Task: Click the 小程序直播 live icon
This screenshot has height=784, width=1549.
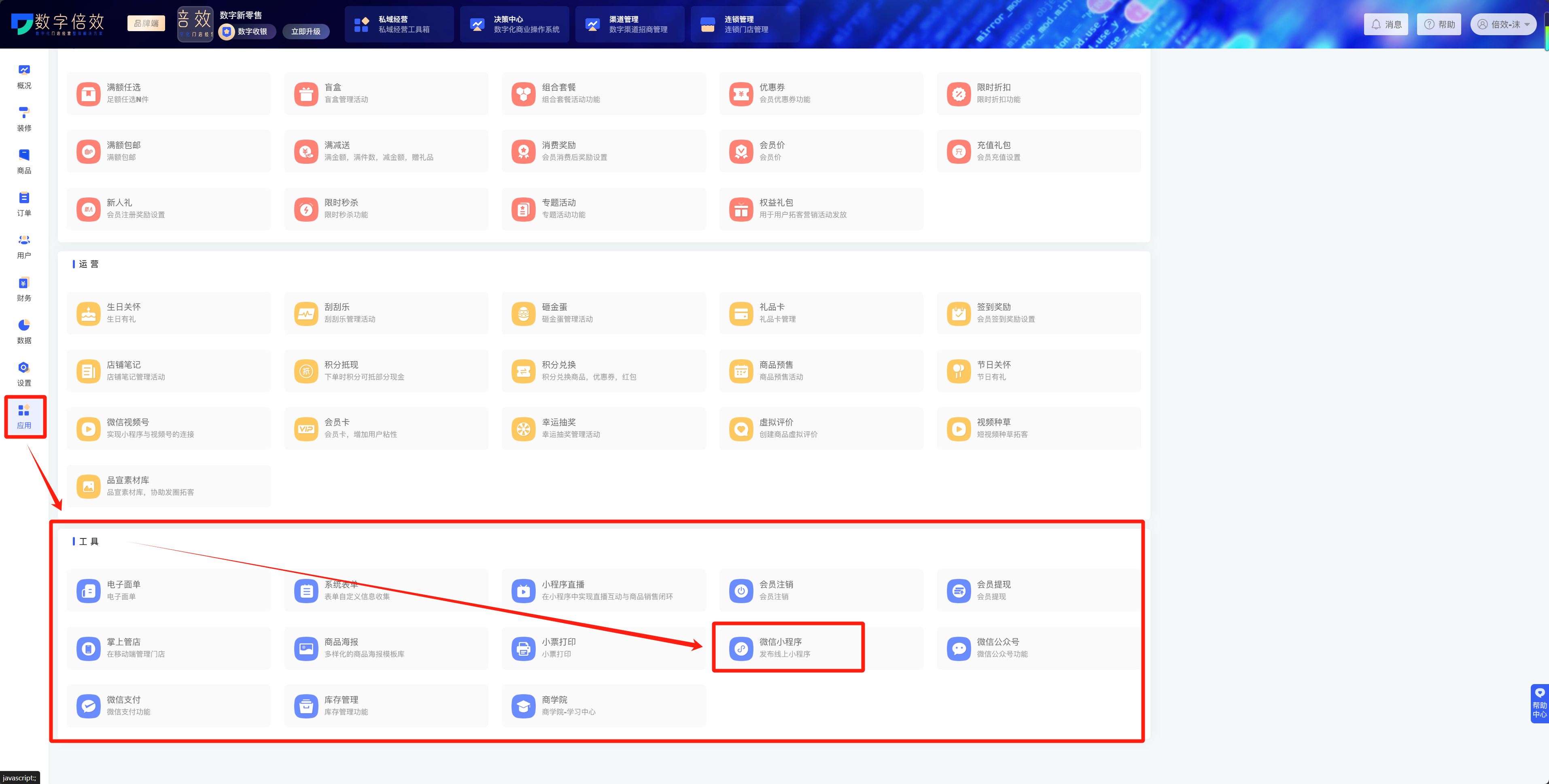Action: coord(523,590)
